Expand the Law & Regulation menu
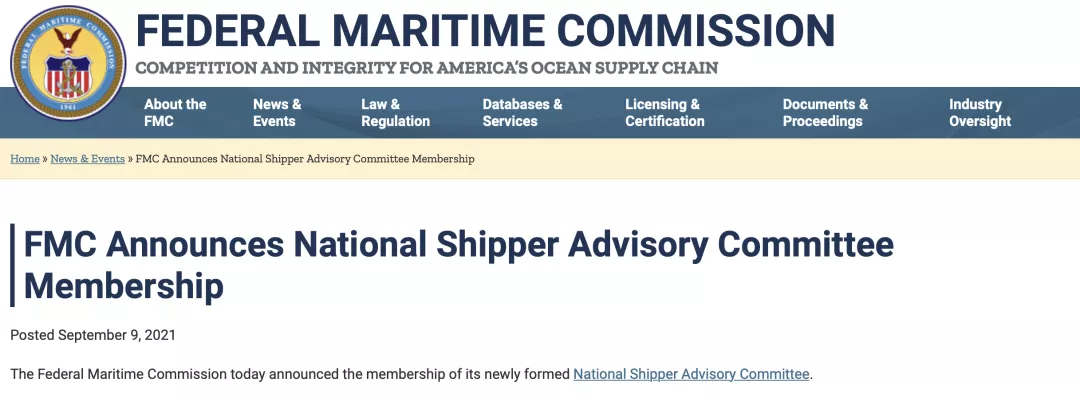Image resolution: width=1080 pixels, height=394 pixels. (395, 113)
